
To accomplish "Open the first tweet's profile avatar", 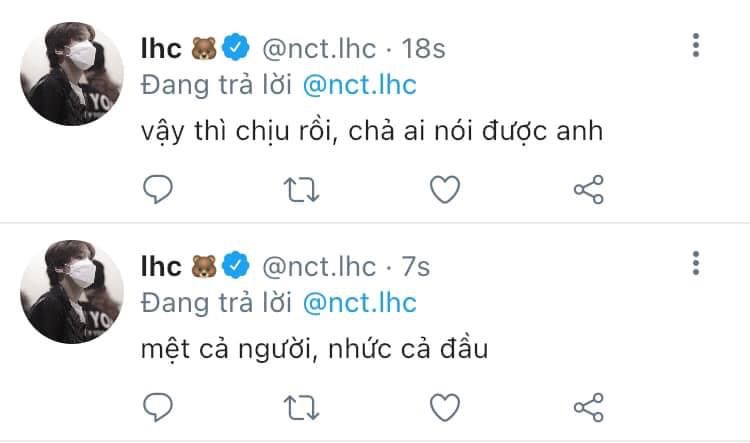I will point(72,74).
